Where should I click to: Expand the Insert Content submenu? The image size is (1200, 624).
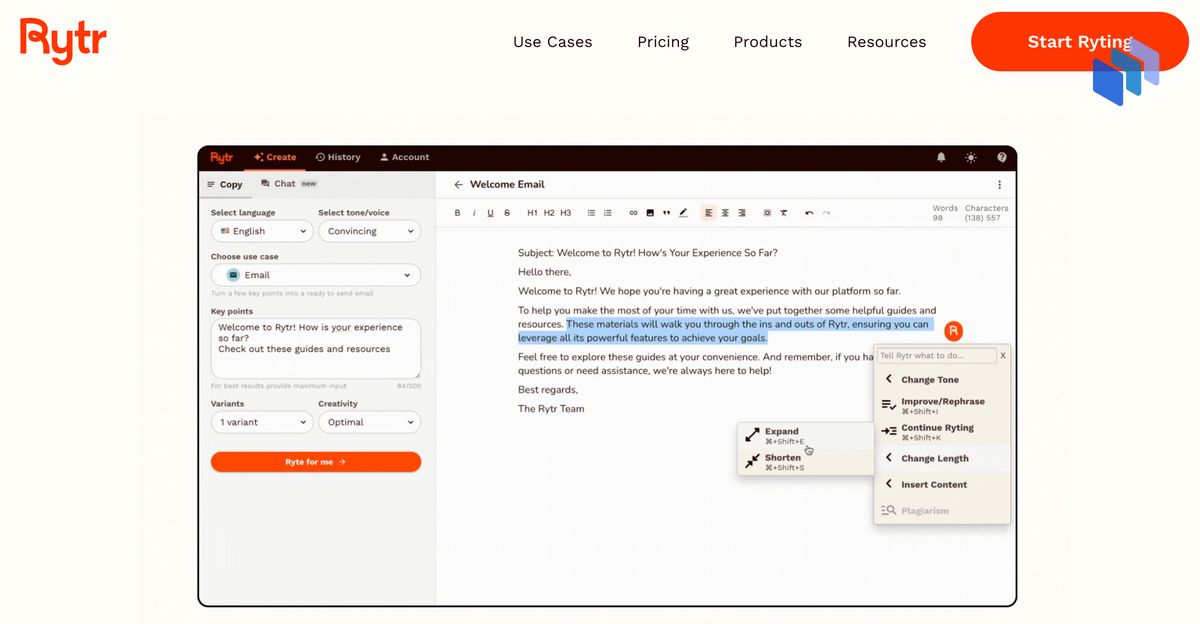(x=942, y=484)
